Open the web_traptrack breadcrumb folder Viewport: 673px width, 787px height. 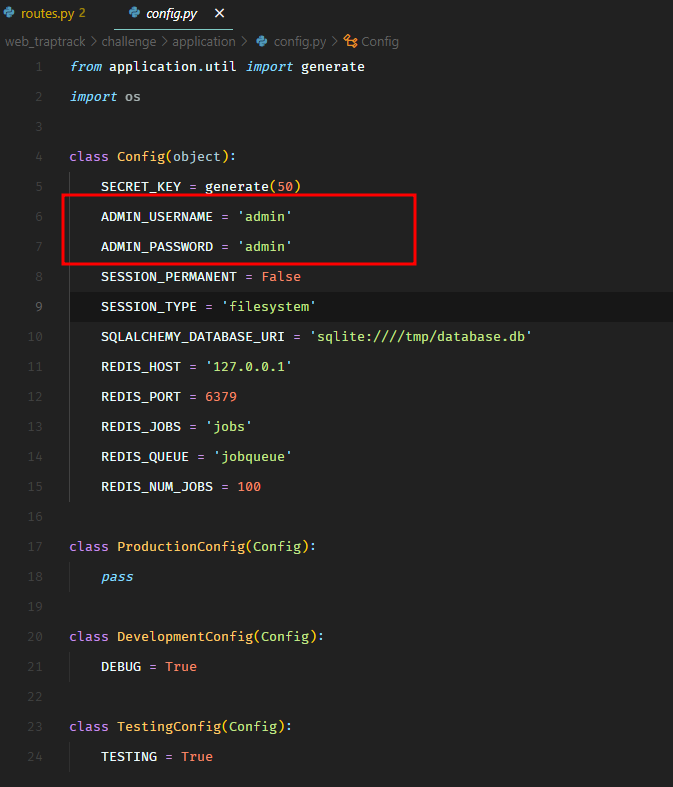(50, 41)
